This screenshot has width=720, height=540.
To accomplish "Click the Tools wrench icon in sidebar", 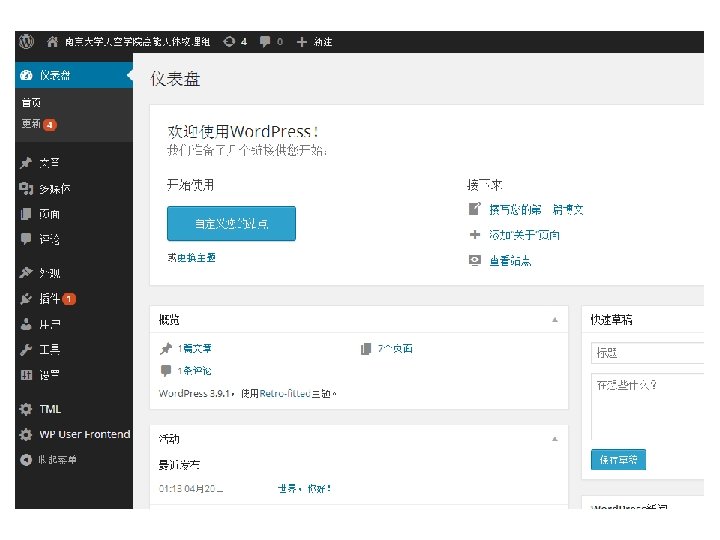I will point(26,349).
